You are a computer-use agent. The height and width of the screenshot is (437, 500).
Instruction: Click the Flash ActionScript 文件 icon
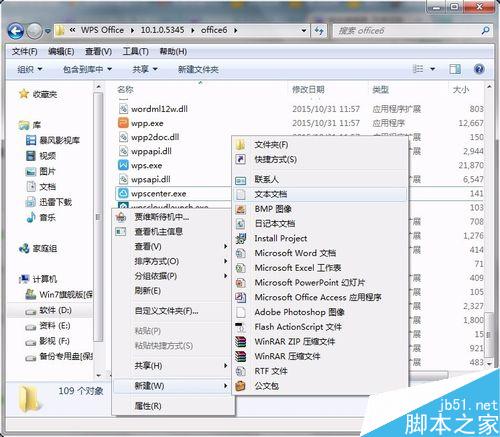[x=240, y=327]
